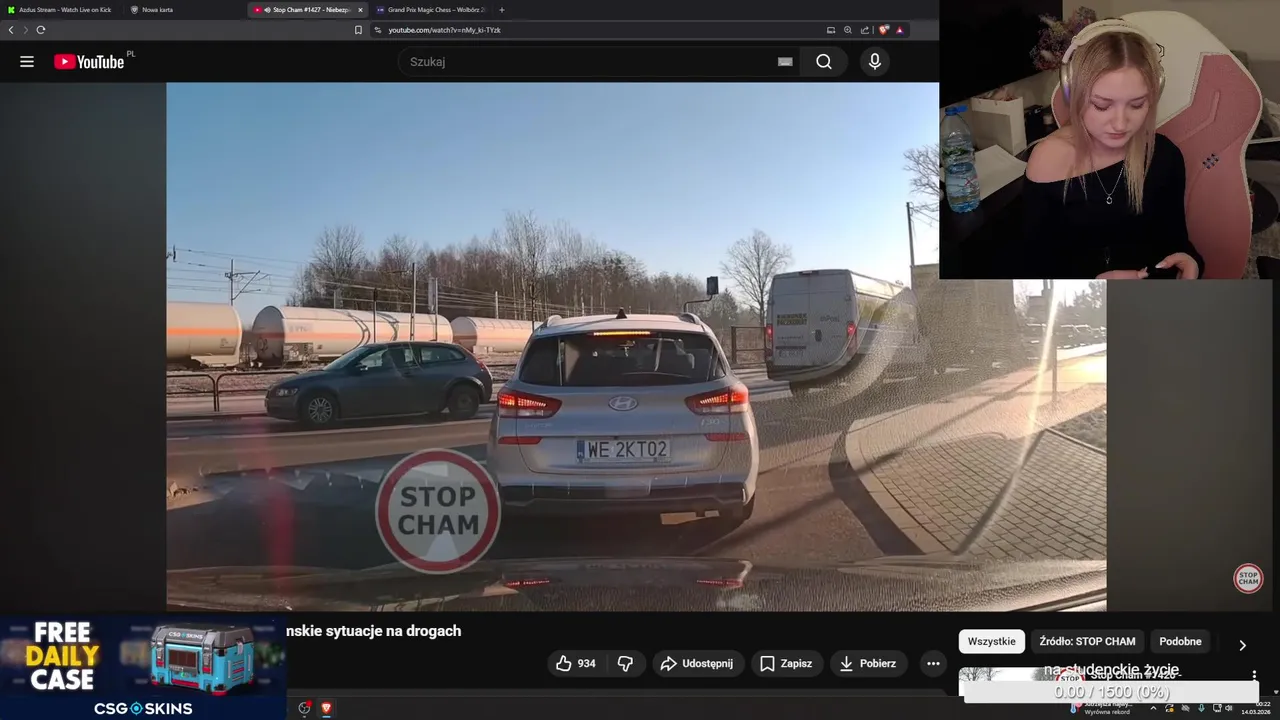Open the on-screen keyboard icon in search
The height and width of the screenshot is (720, 1280).
(x=785, y=62)
